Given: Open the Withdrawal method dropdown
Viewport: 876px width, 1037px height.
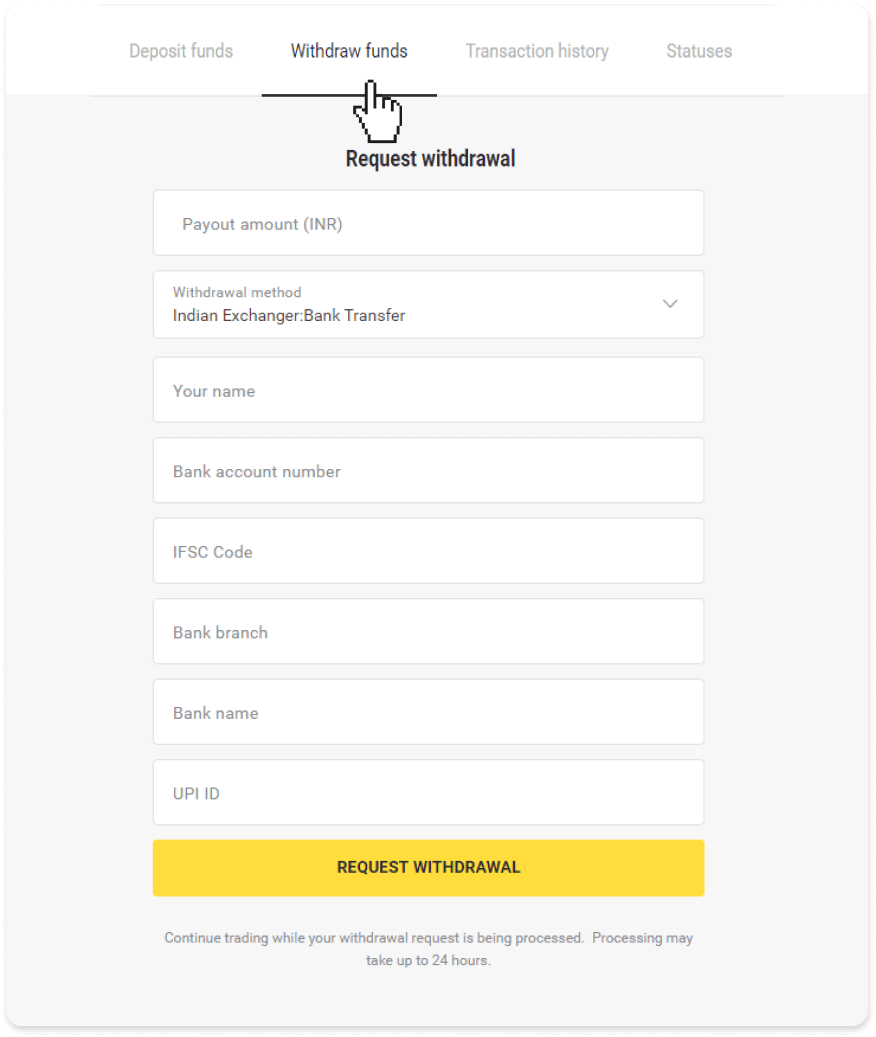Looking at the screenshot, I should click(428, 305).
